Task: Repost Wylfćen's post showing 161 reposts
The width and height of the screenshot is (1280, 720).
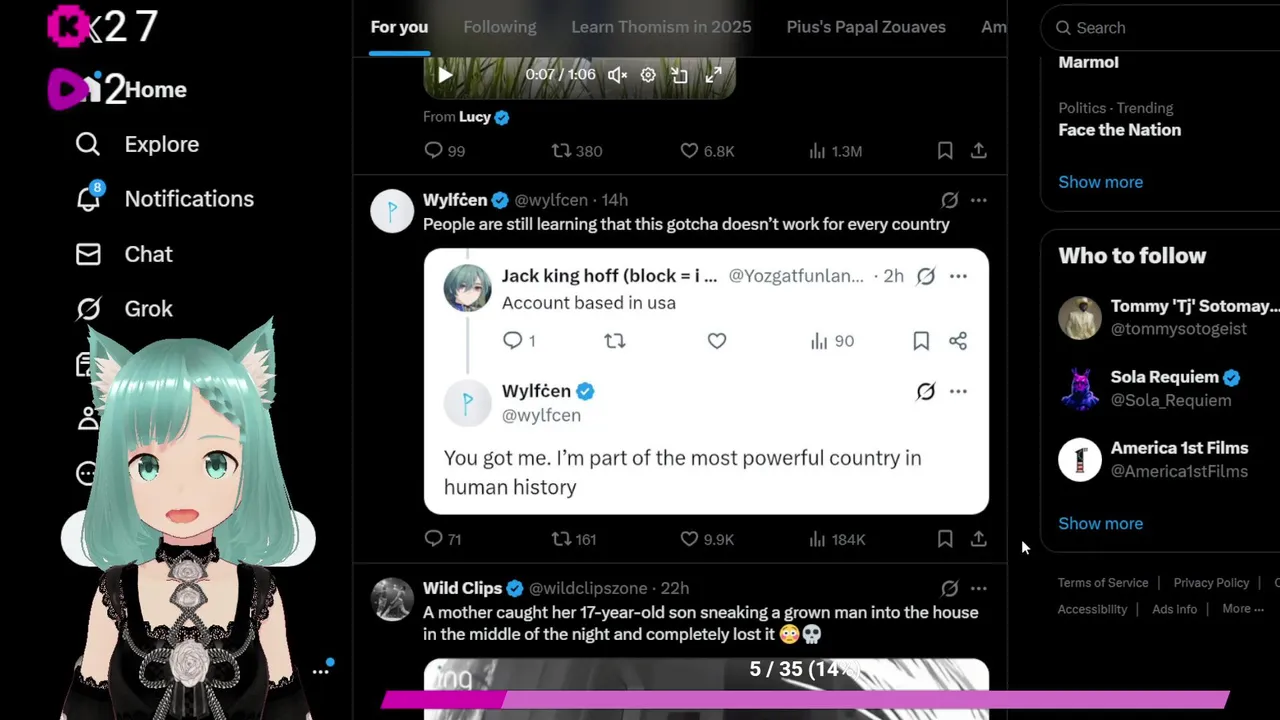Action: point(562,539)
